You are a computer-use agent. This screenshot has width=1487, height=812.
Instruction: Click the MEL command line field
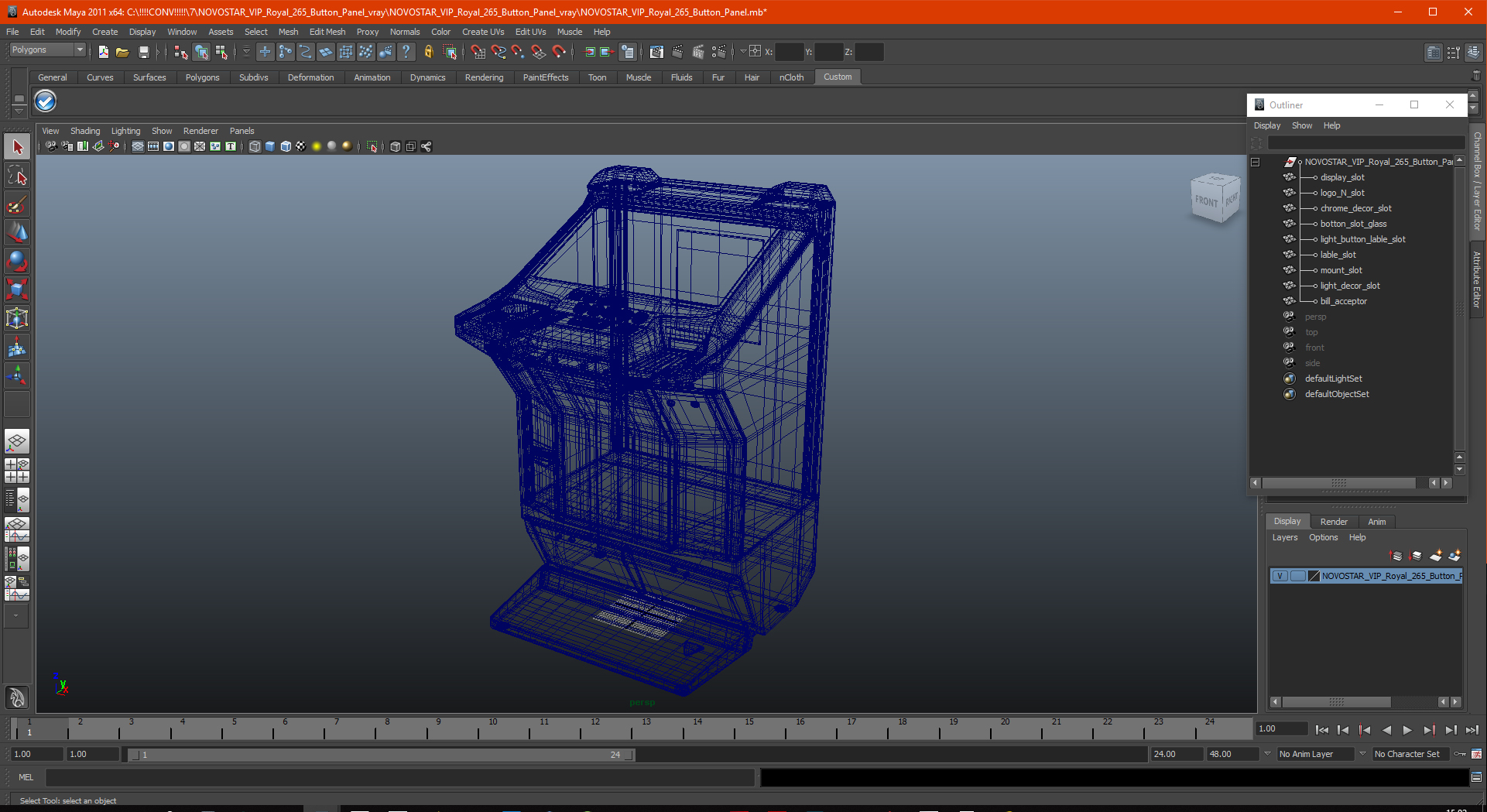(x=400, y=777)
